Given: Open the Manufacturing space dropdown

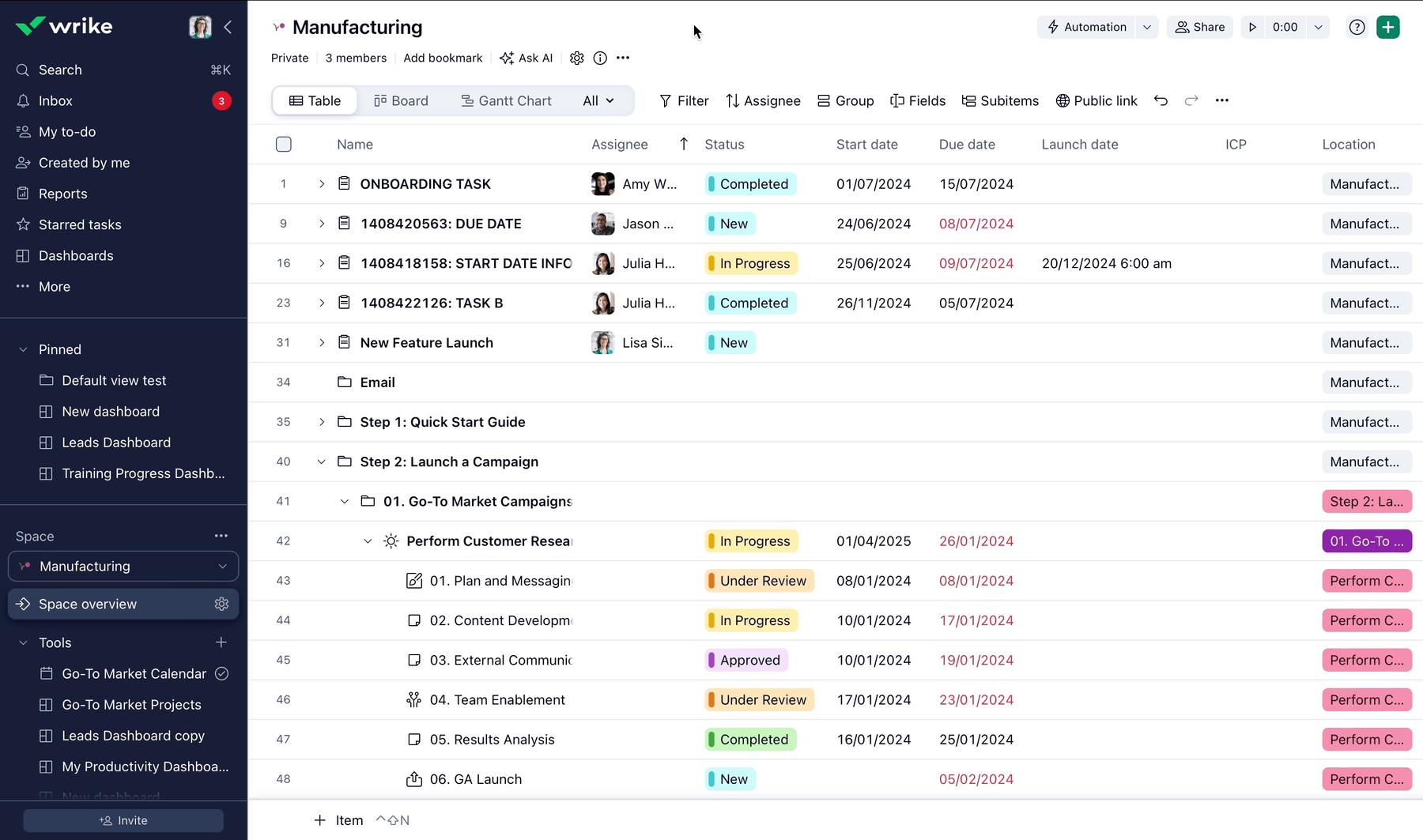Looking at the screenshot, I should pos(222,566).
